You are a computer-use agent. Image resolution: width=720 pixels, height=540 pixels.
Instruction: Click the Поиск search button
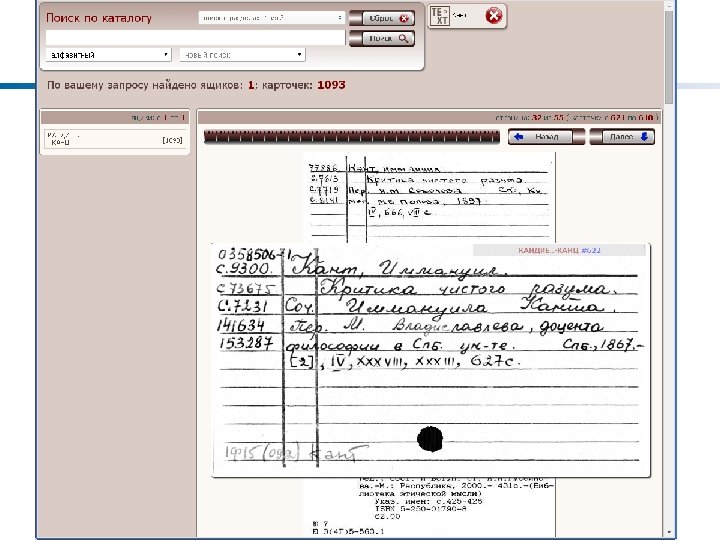pyautogui.click(x=382, y=39)
